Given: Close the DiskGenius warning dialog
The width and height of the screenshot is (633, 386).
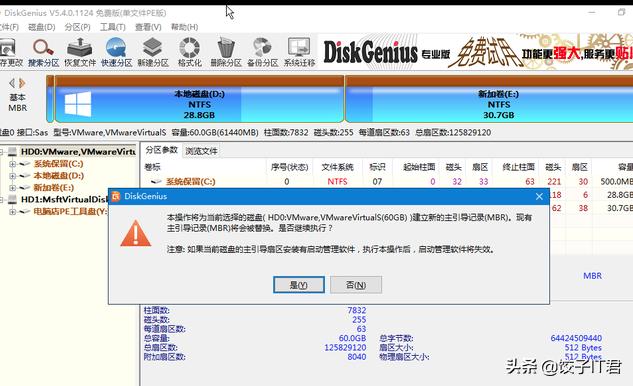Looking at the screenshot, I should pyautogui.click(x=539, y=197).
